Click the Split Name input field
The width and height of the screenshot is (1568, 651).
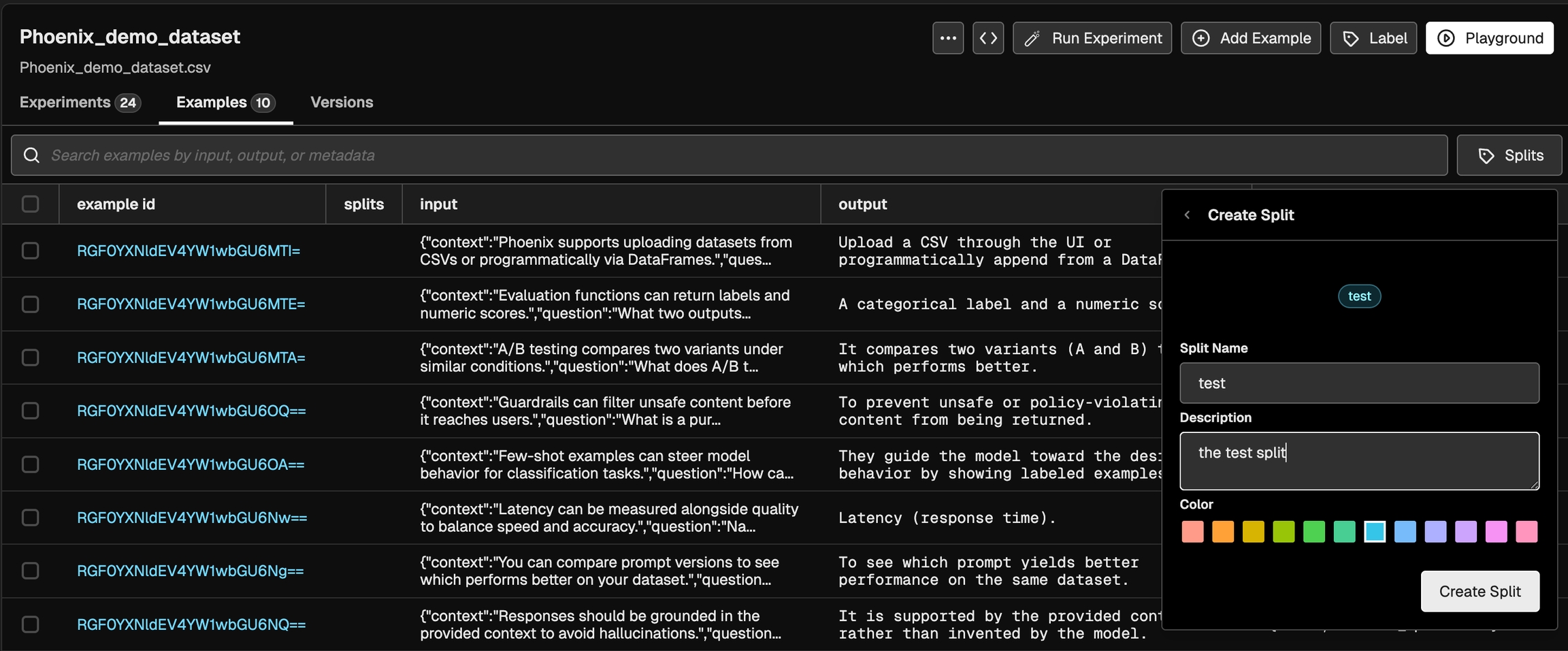point(1359,383)
